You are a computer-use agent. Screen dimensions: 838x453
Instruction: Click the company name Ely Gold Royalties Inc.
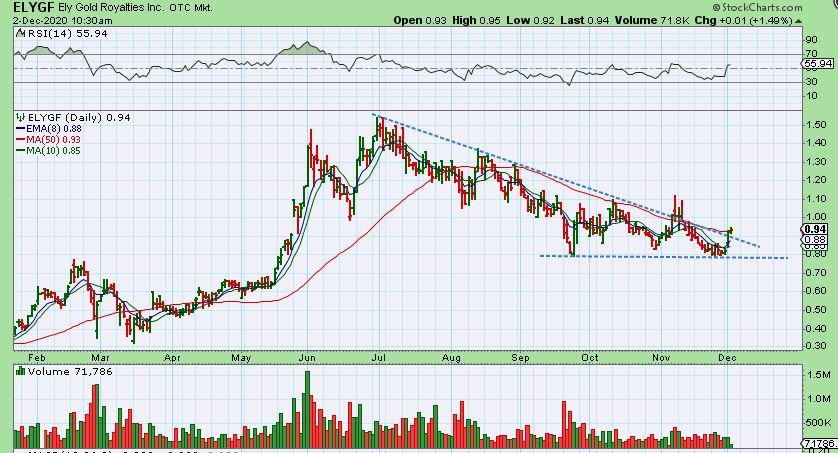112,8
